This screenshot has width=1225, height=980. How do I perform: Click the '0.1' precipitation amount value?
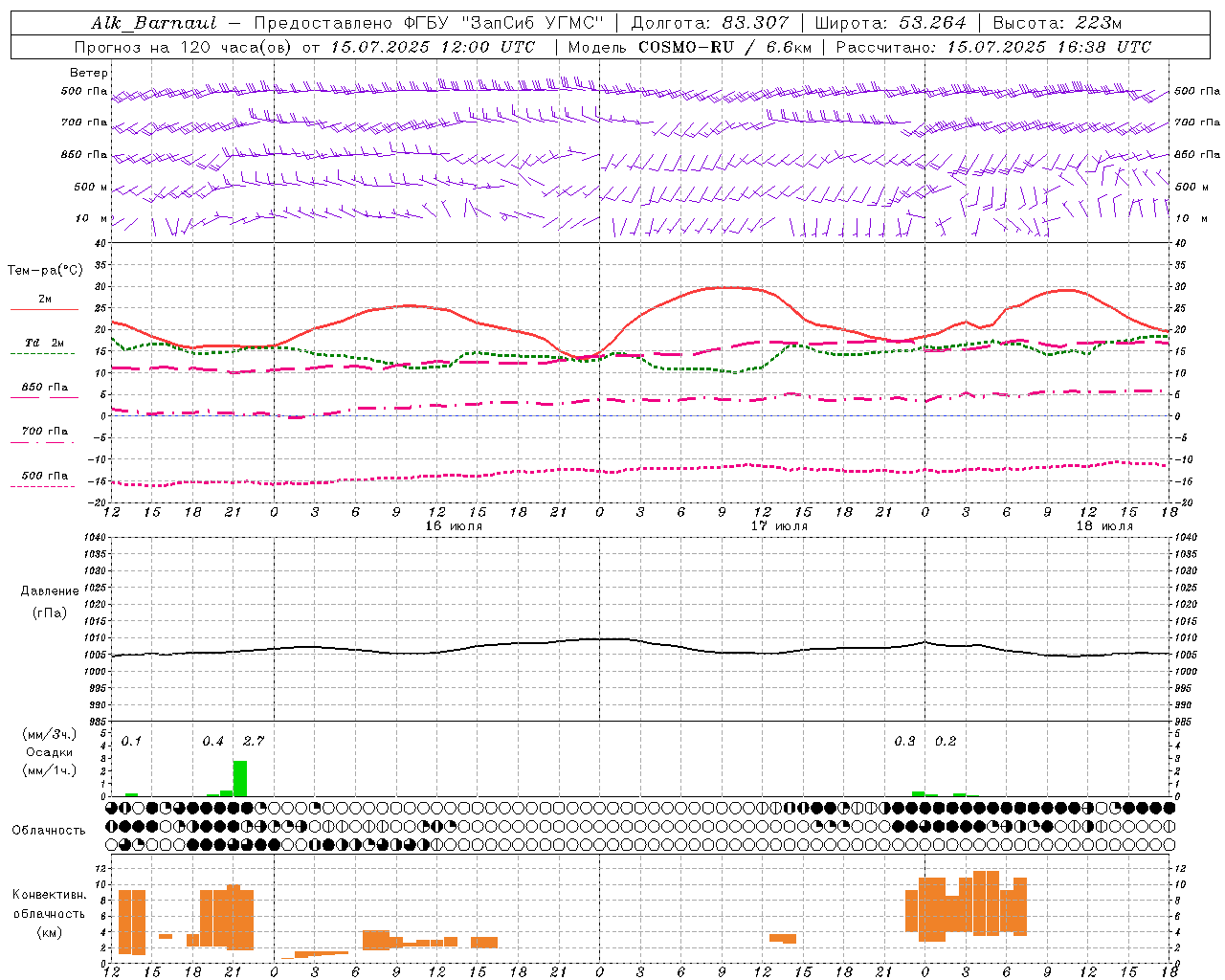click(x=131, y=742)
